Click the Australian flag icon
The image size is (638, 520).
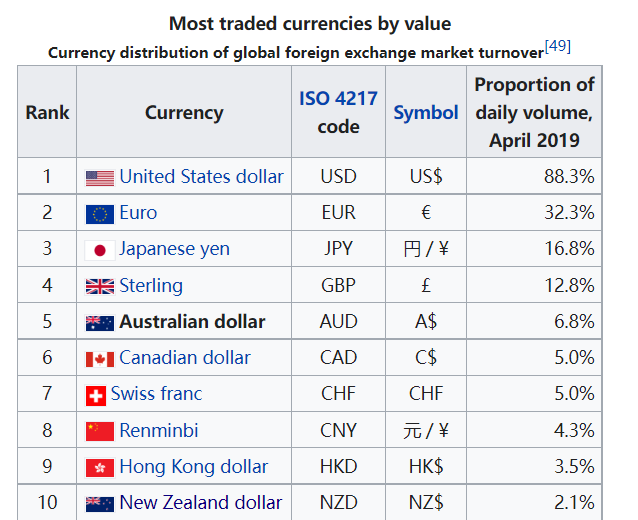point(100,323)
